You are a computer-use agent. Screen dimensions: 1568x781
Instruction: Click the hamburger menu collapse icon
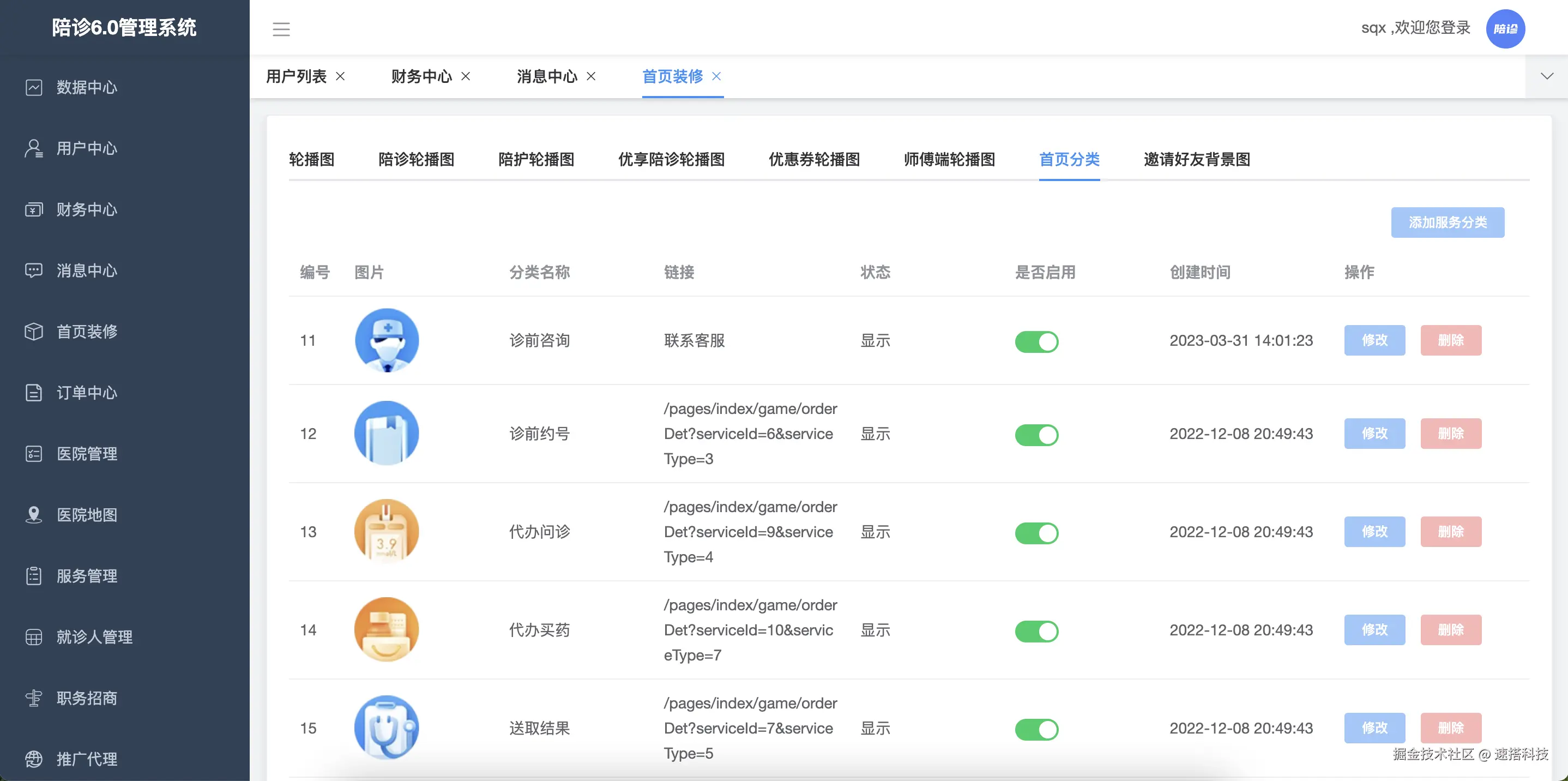point(281,28)
